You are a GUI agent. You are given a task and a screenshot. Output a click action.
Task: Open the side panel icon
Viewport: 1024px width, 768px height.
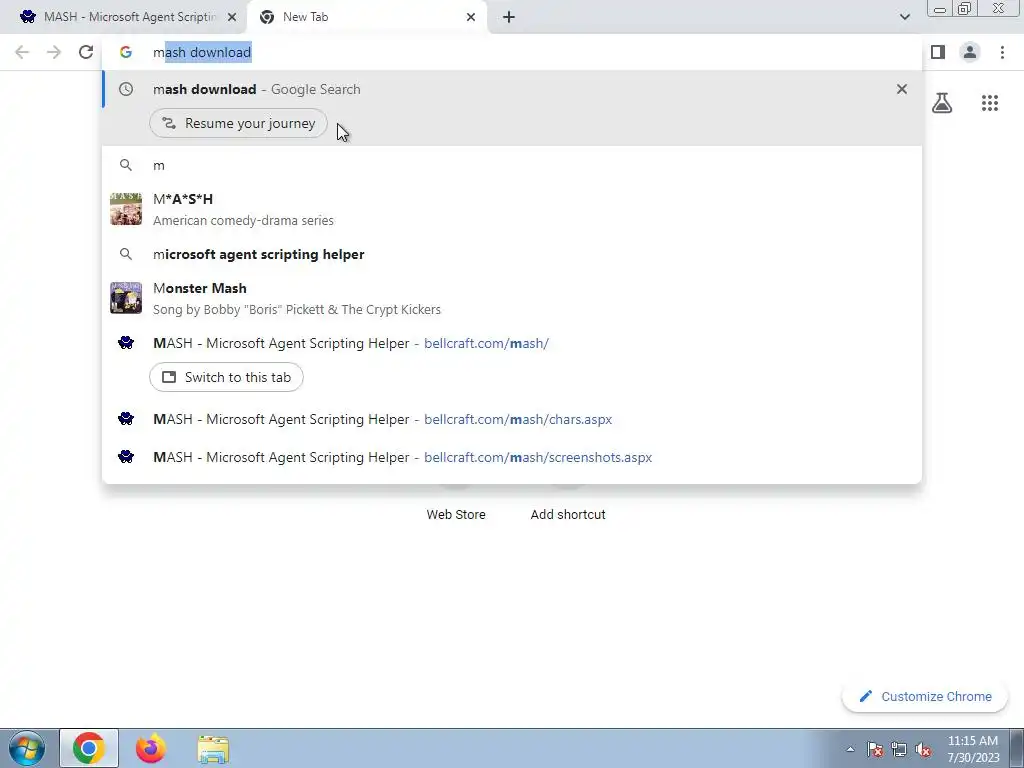(938, 52)
